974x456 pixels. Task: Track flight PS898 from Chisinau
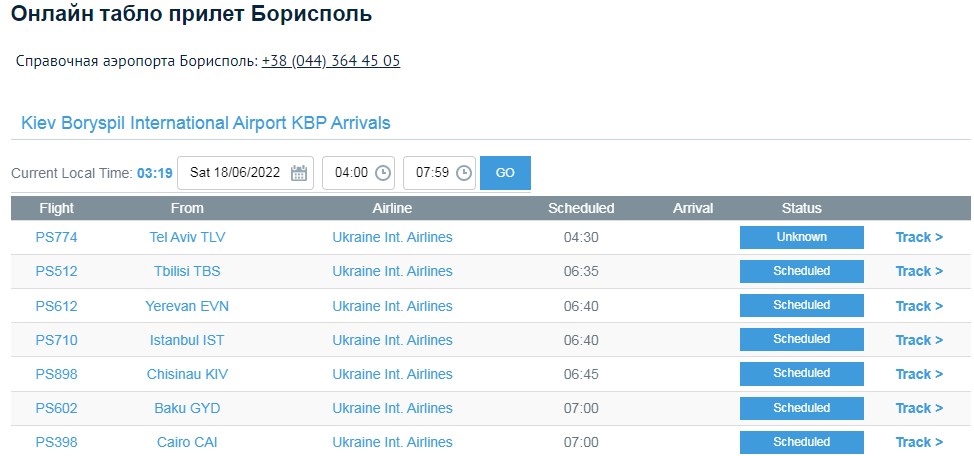tap(919, 374)
